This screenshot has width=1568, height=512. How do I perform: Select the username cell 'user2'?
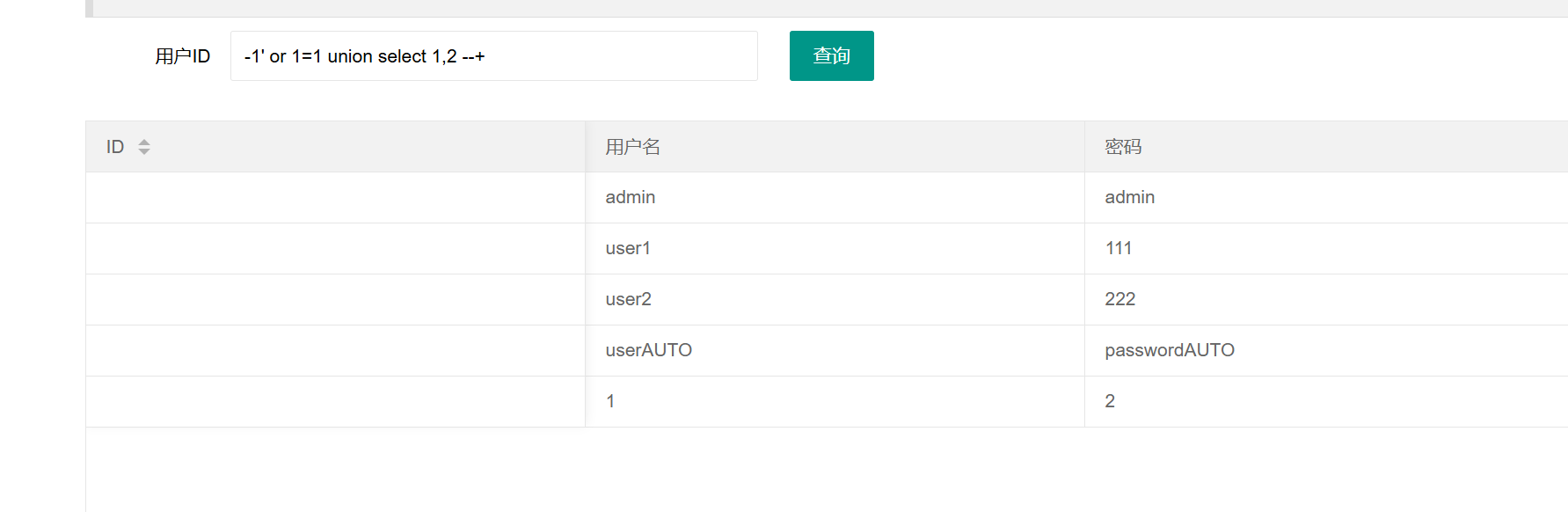pos(835,300)
